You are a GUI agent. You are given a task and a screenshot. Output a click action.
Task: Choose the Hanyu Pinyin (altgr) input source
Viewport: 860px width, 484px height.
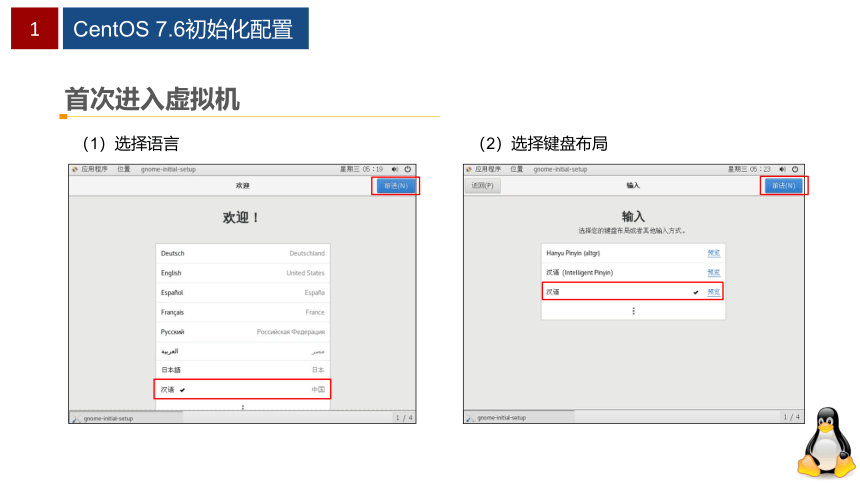pos(633,253)
